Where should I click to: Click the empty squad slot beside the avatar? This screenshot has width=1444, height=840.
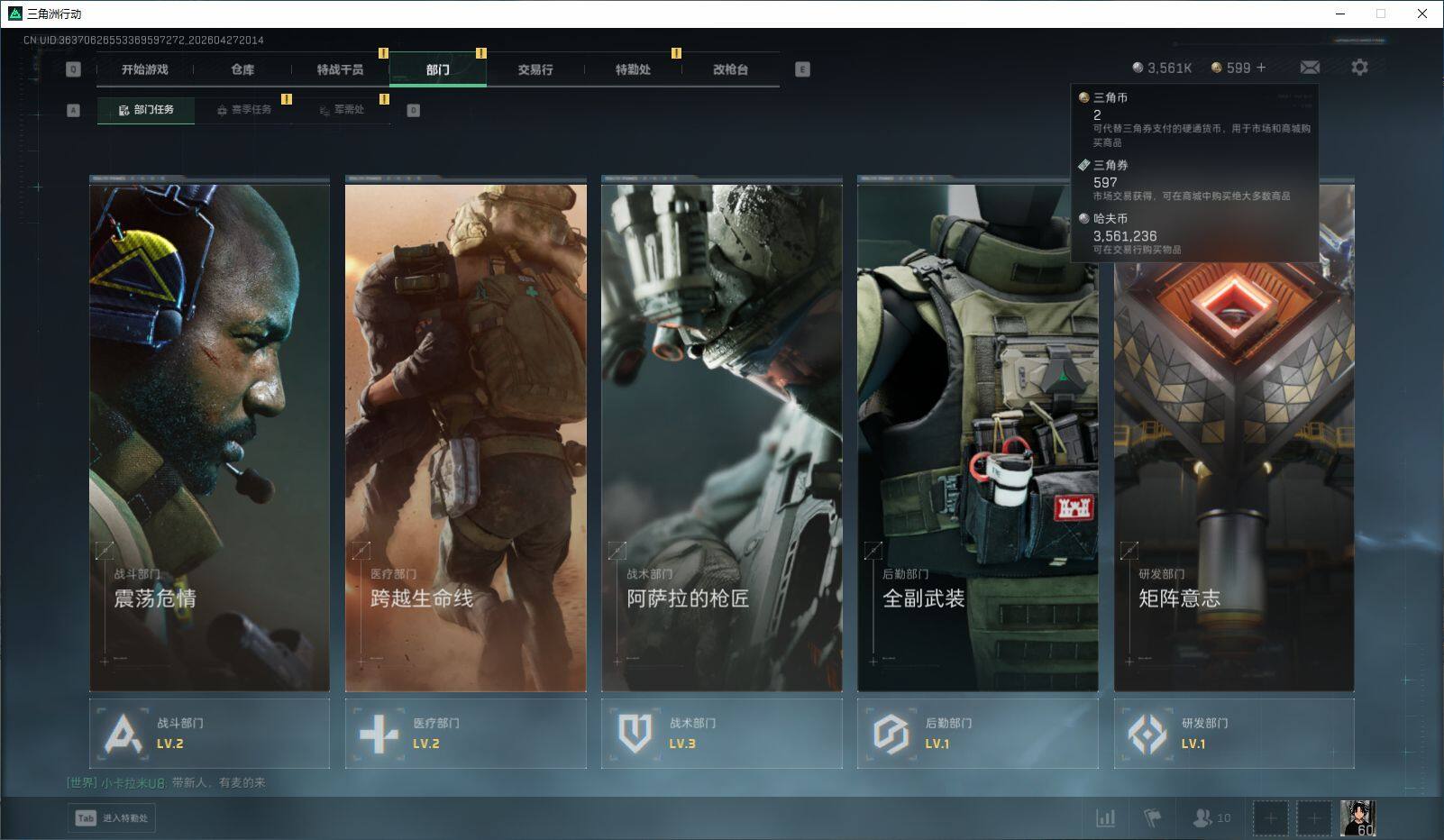pyautogui.click(x=1314, y=818)
